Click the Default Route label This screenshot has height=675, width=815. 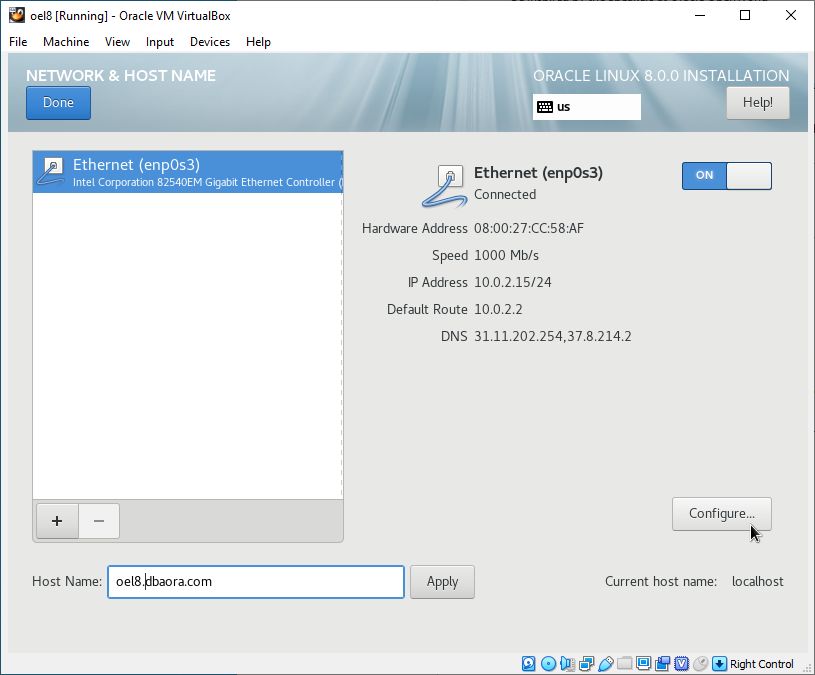(x=427, y=309)
